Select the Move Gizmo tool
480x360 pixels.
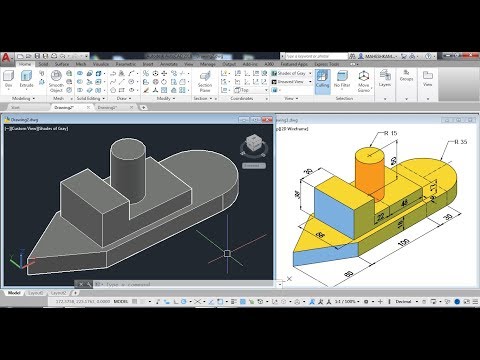click(363, 81)
